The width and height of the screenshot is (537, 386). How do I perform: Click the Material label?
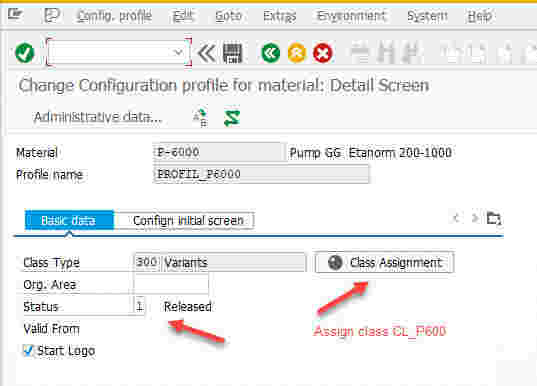(37, 152)
